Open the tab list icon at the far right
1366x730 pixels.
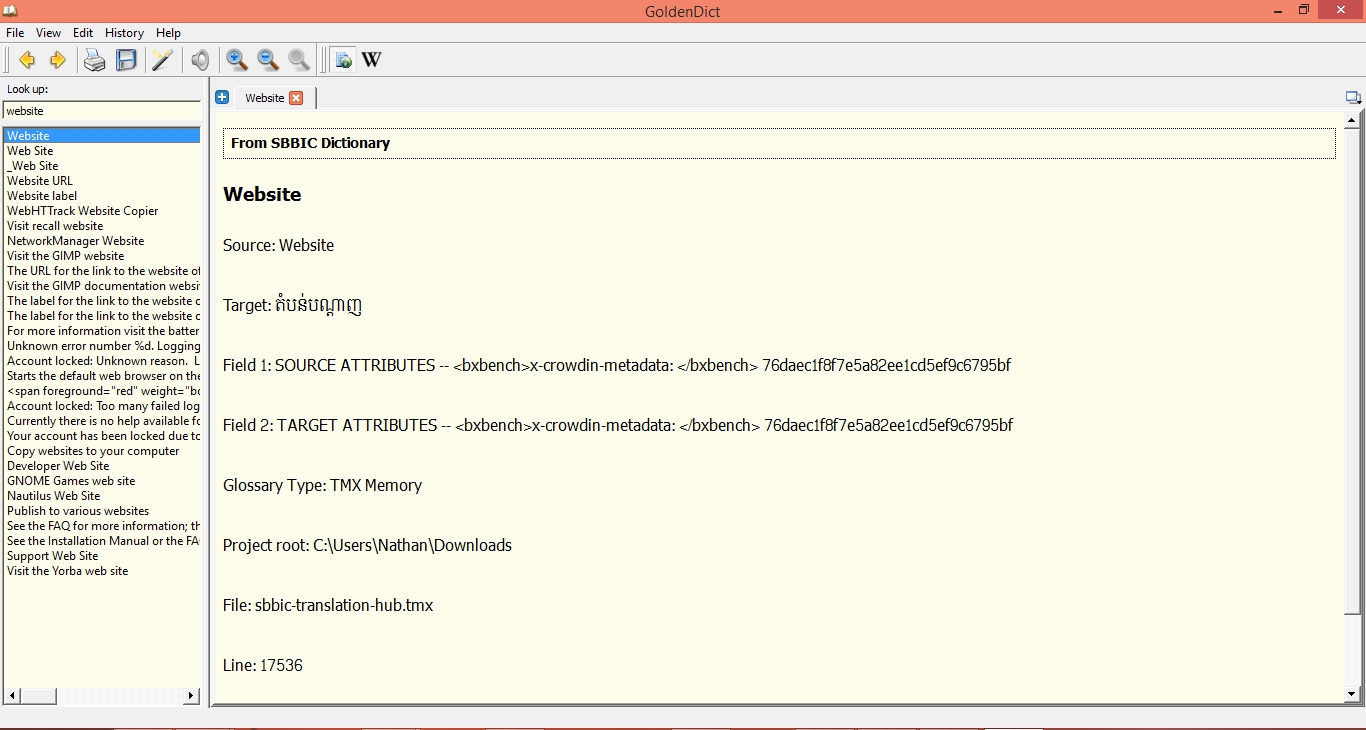tap(1353, 98)
